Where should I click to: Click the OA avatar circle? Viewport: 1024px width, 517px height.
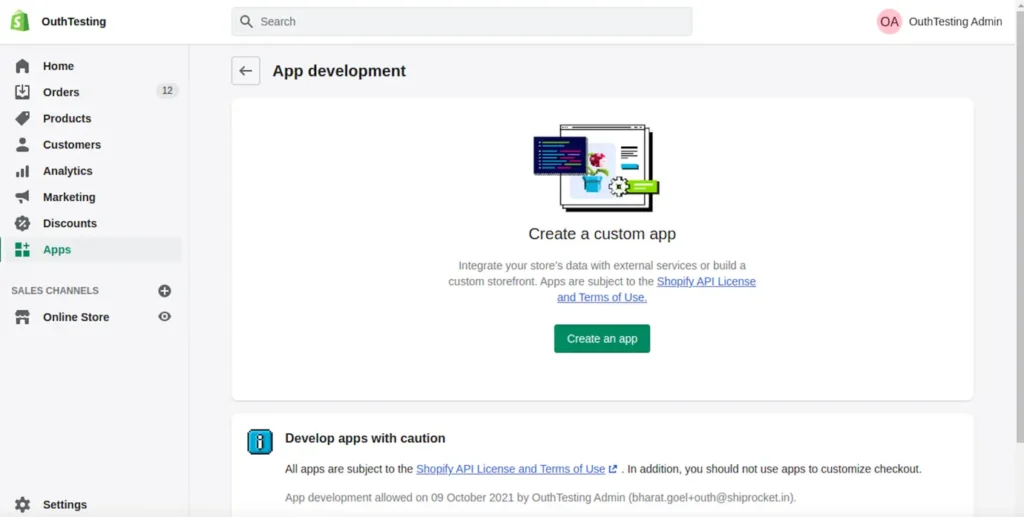(889, 22)
